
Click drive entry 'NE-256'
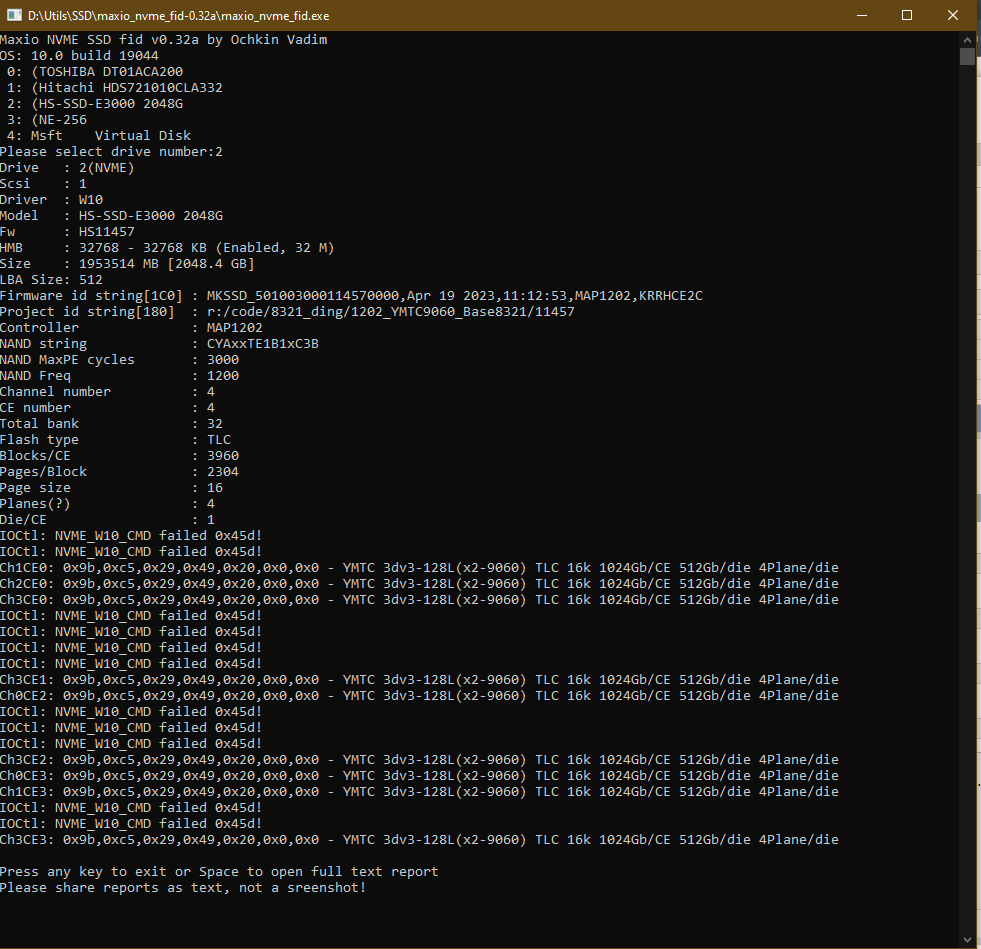[x=63, y=119]
